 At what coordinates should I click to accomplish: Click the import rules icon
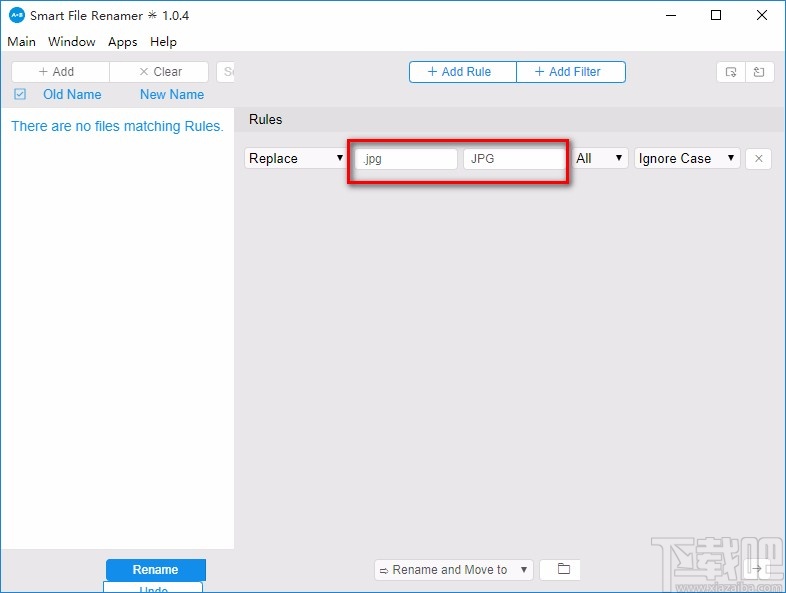coord(731,72)
